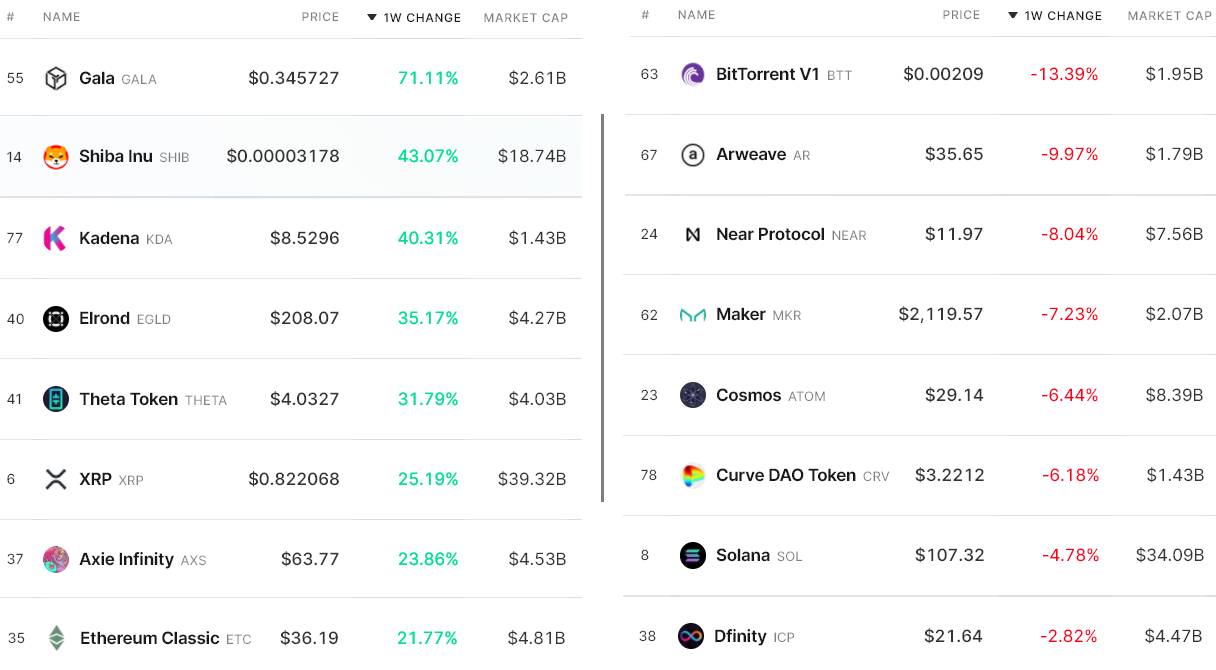Click the NAME column header in the left table
Viewport: 1216px width, 670px height.
[x=62, y=17]
